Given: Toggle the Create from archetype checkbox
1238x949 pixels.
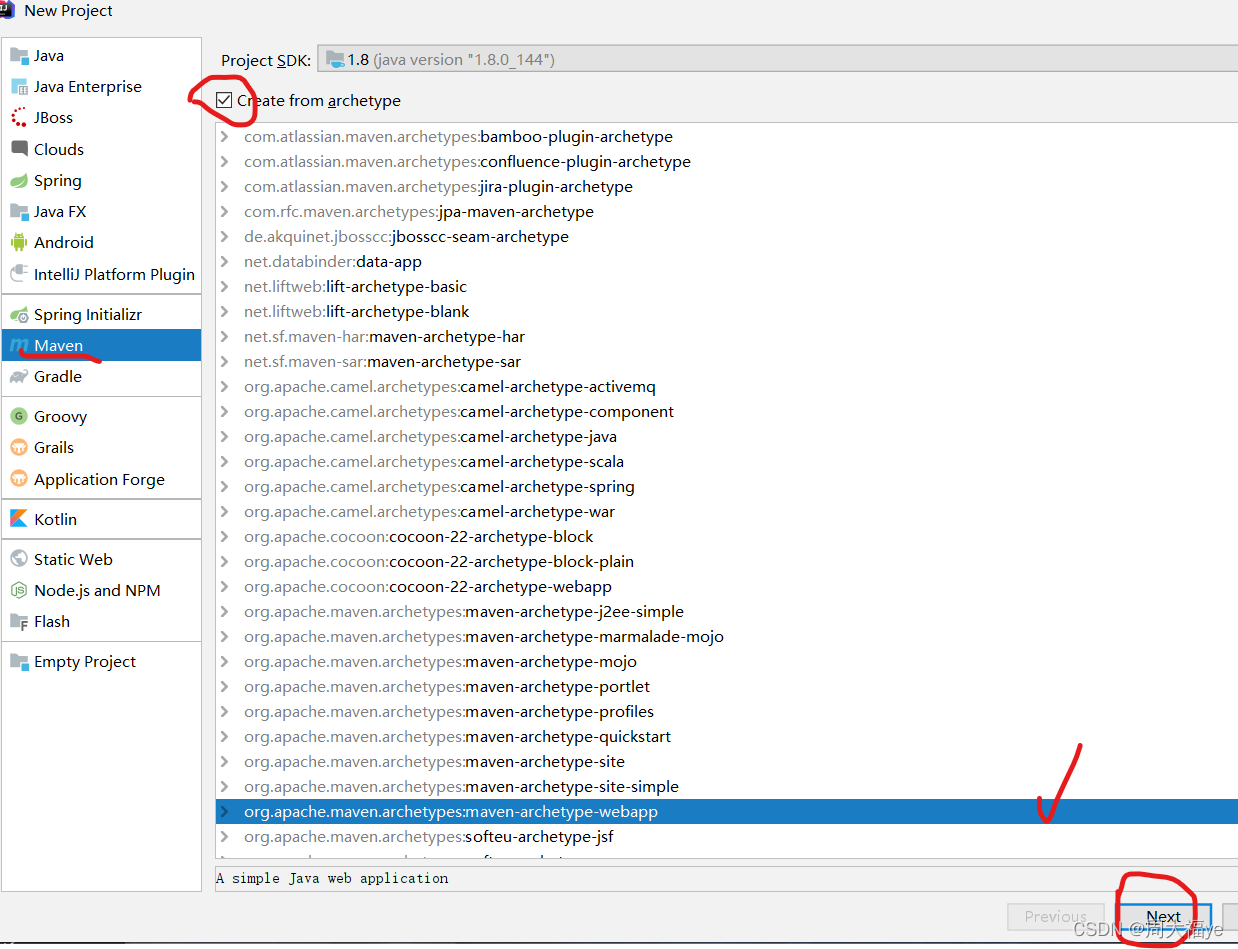Looking at the screenshot, I should point(224,101).
